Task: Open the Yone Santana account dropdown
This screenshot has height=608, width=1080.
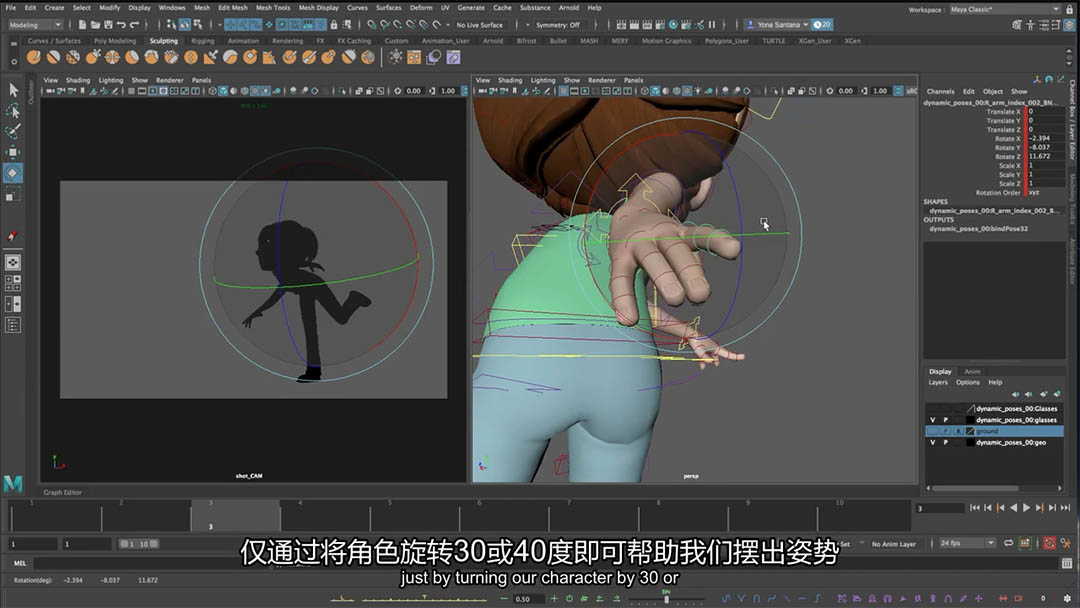Action: (778, 25)
